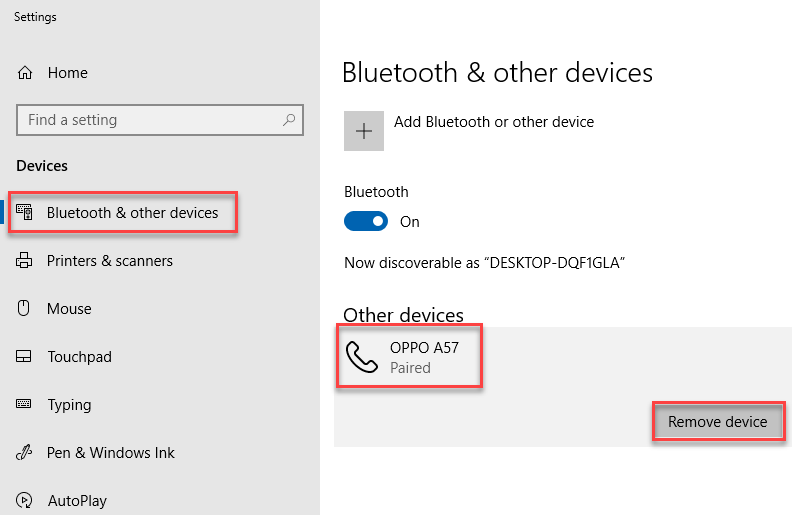Viewport: 806px width, 515px height.
Task: Click the AutoPlay icon in sidebar
Action: (24, 500)
